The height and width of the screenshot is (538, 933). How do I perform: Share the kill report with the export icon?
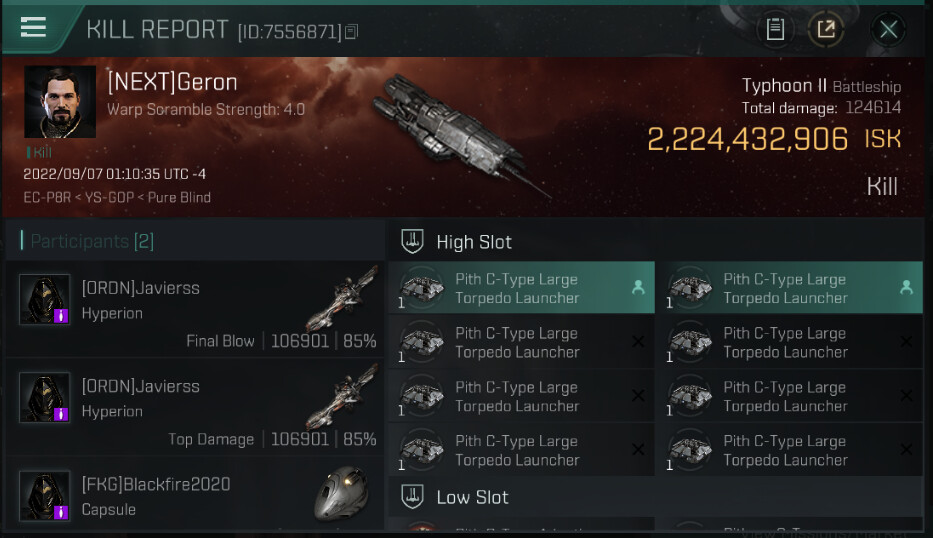[826, 29]
